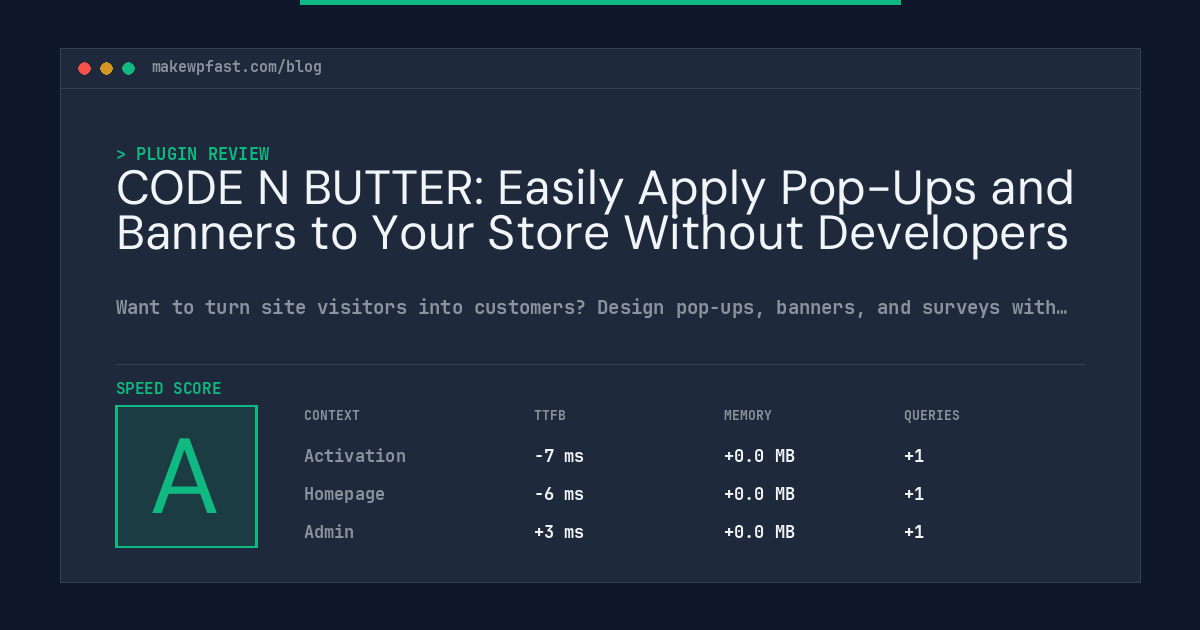Click the excerpt starting 'Want to turn site visitors'
Screen dimensions: 1200x630
pyautogui.click(x=591, y=307)
